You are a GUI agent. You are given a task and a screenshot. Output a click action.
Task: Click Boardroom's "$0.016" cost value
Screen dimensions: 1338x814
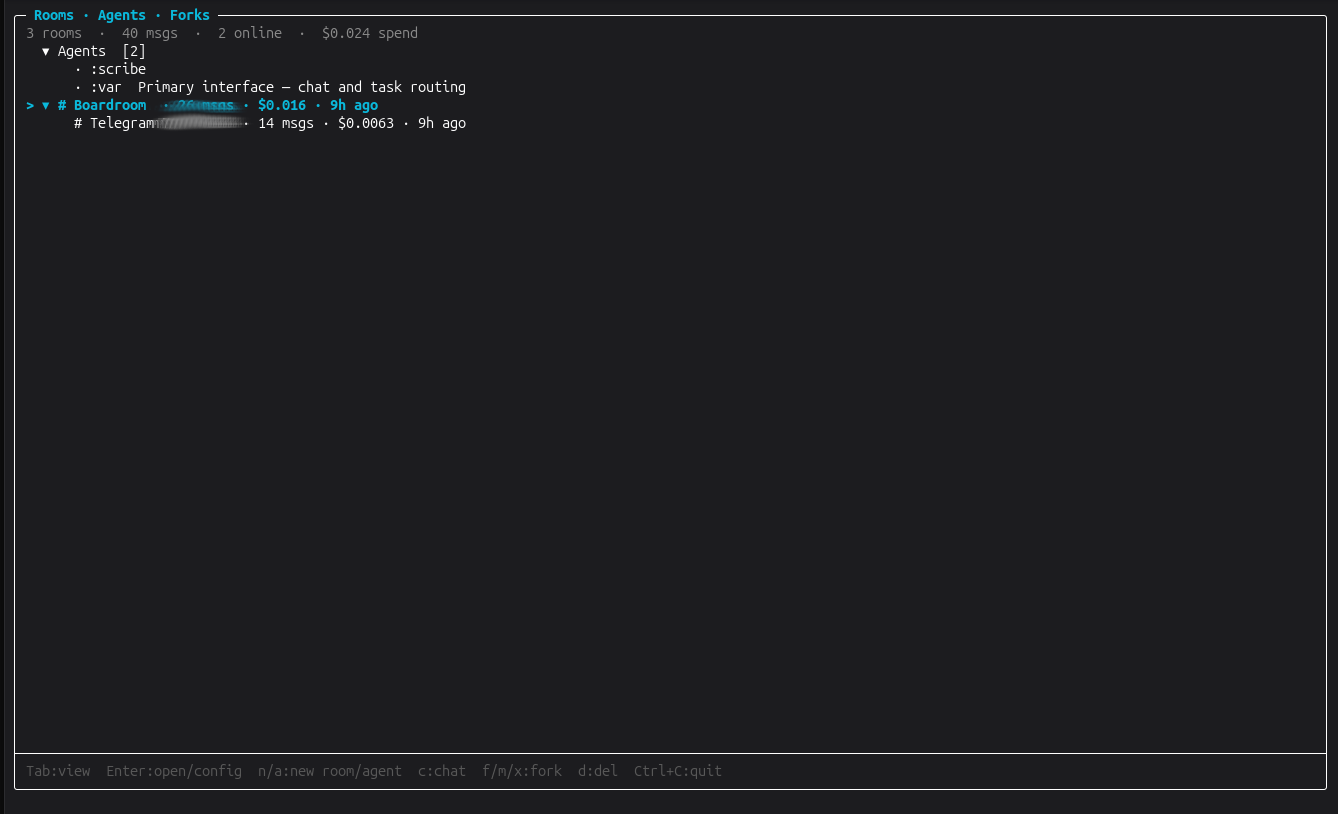pos(282,105)
